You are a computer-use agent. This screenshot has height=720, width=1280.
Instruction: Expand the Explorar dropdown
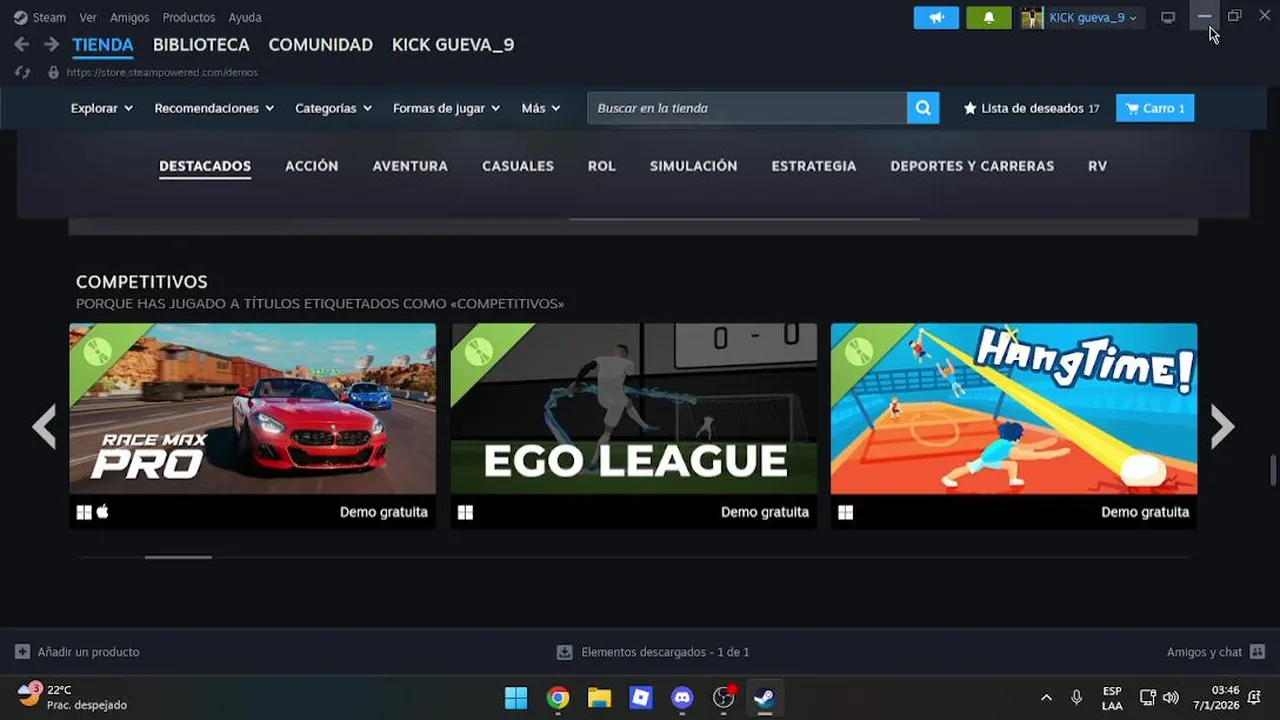coord(102,108)
